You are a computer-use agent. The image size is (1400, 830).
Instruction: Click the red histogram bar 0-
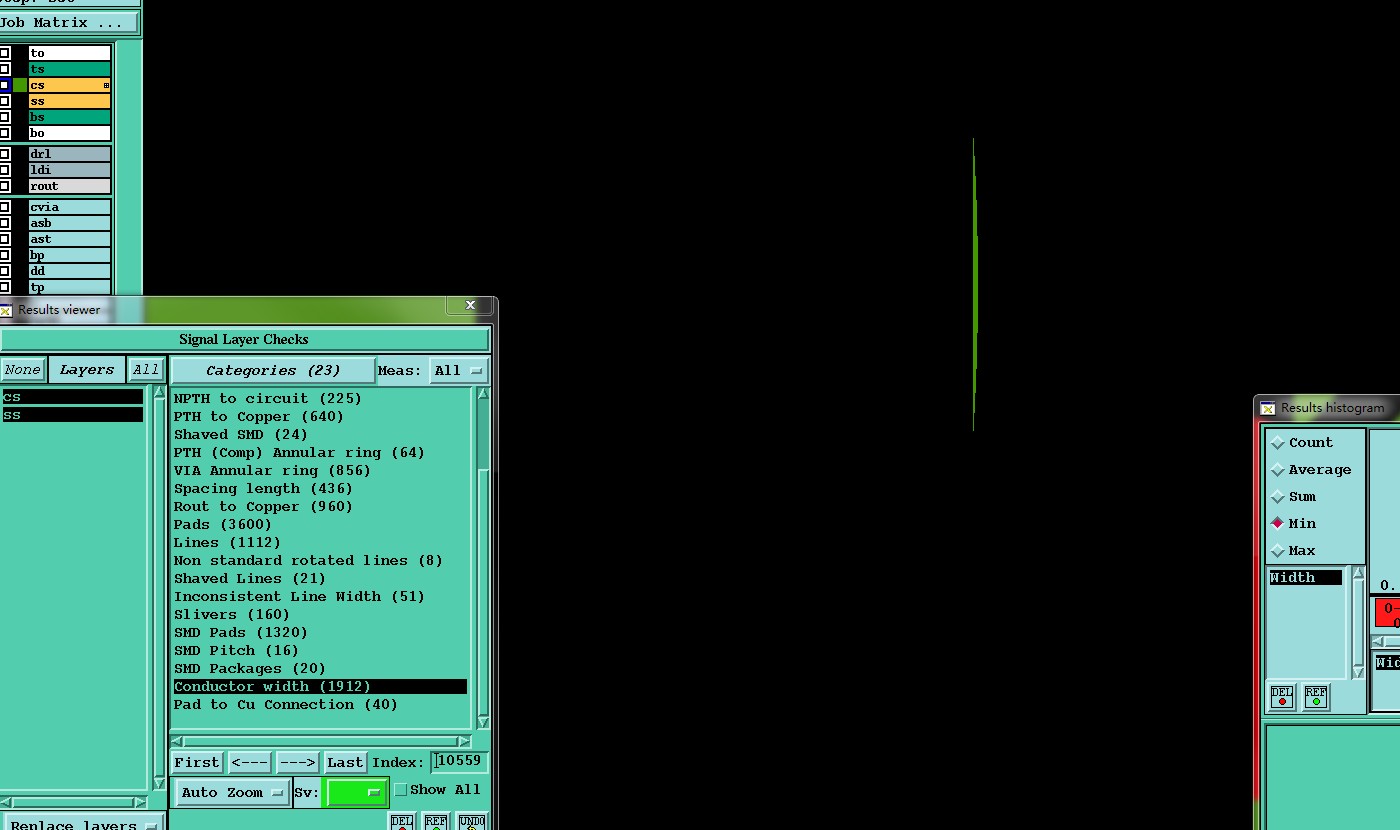[x=1387, y=613]
